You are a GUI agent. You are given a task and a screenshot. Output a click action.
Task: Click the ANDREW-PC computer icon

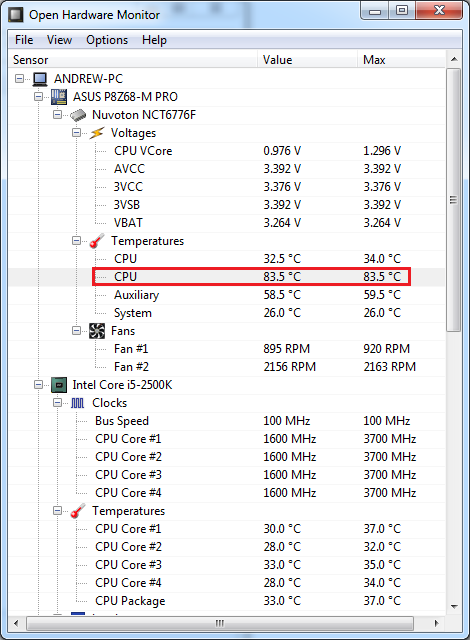pyautogui.click(x=40, y=79)
